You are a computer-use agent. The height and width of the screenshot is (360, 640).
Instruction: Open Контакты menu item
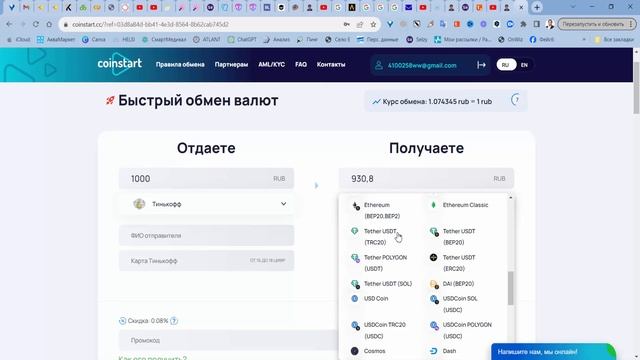point(331,64)
